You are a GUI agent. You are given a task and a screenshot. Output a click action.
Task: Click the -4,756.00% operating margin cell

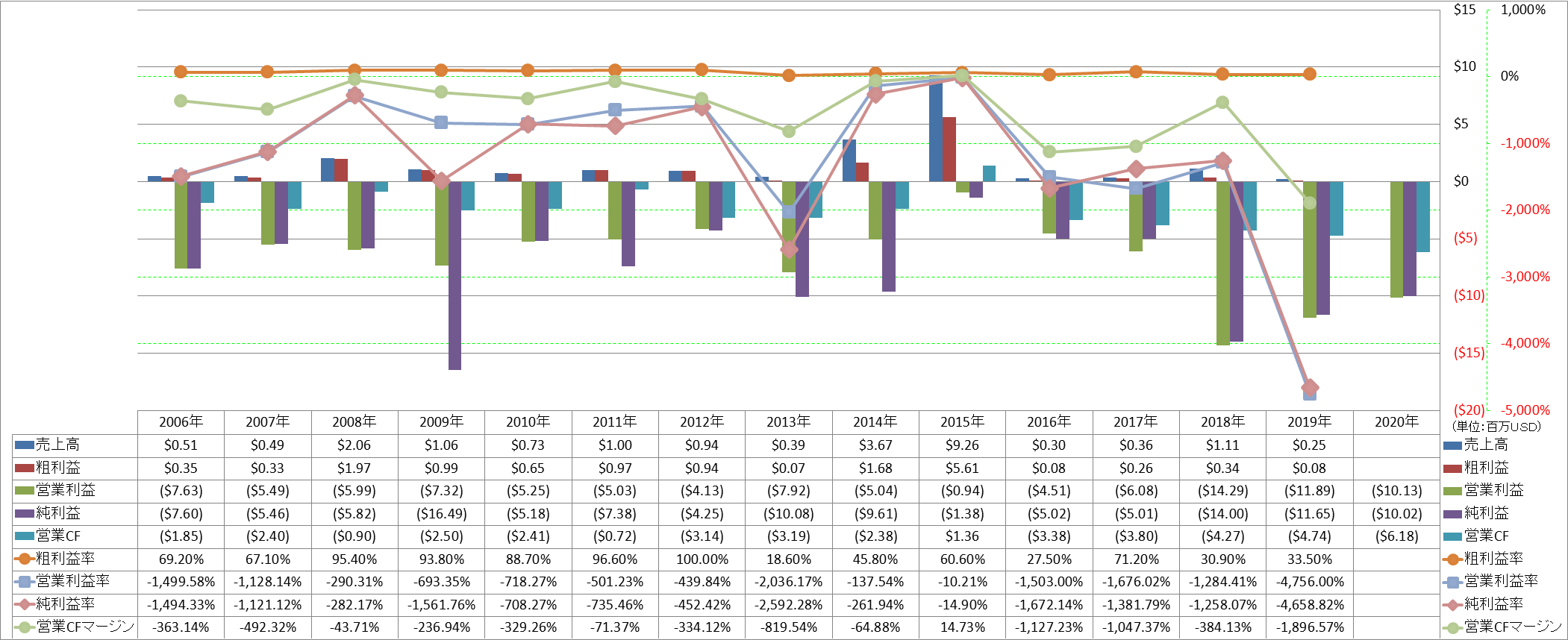(x=1309, y=582)
